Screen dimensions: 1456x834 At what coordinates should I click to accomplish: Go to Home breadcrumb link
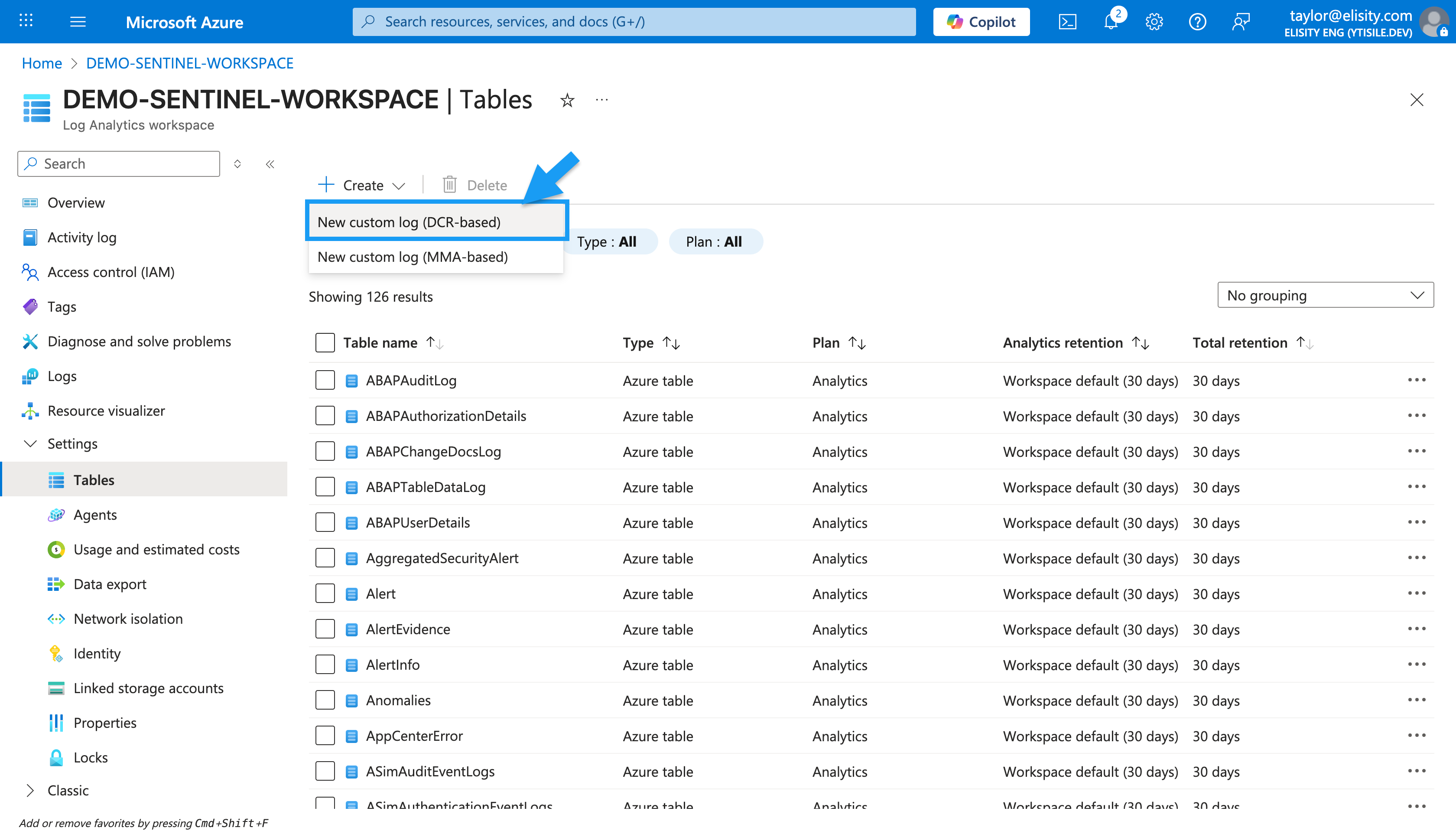42,63
